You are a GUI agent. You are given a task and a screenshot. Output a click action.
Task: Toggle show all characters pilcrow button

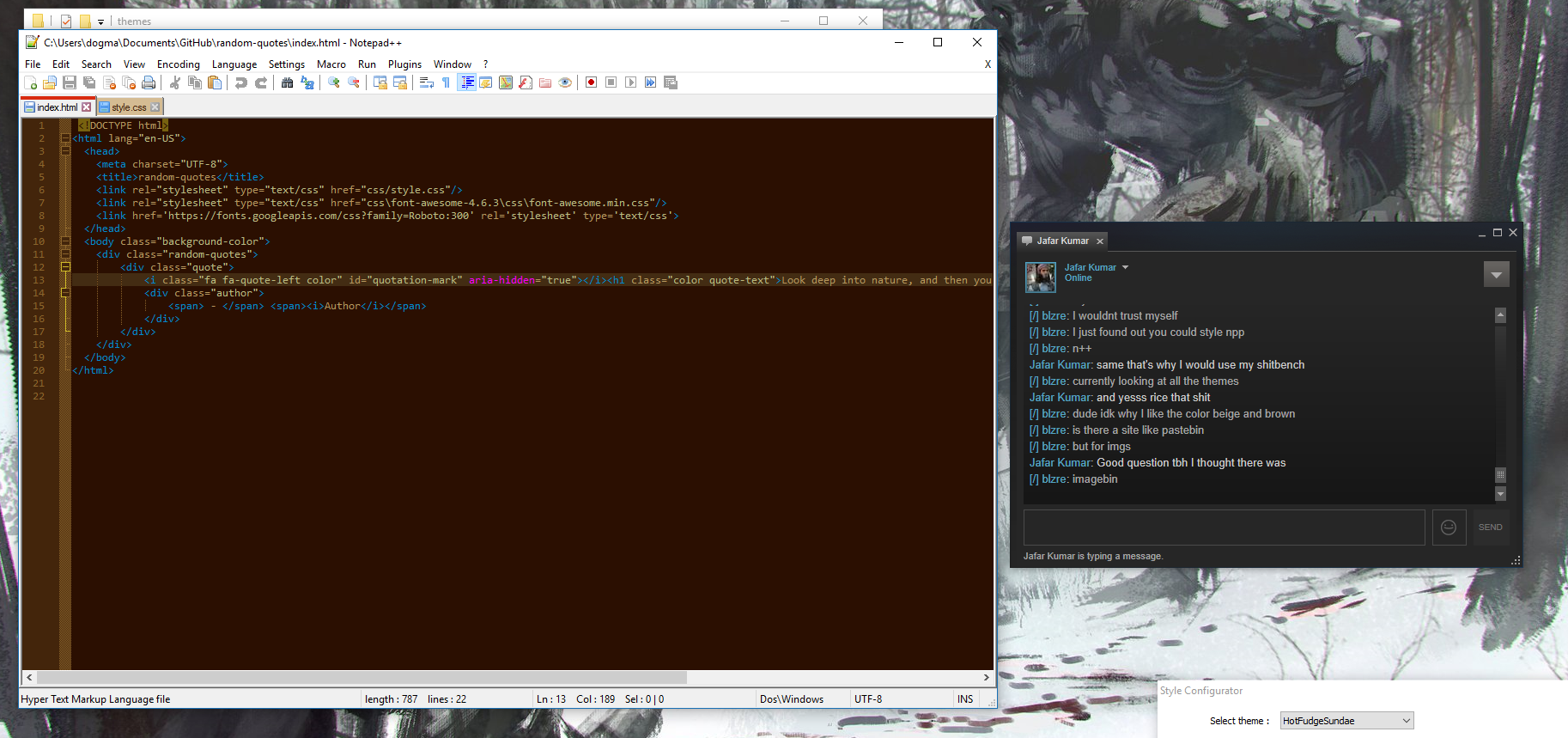pos(446,82)
